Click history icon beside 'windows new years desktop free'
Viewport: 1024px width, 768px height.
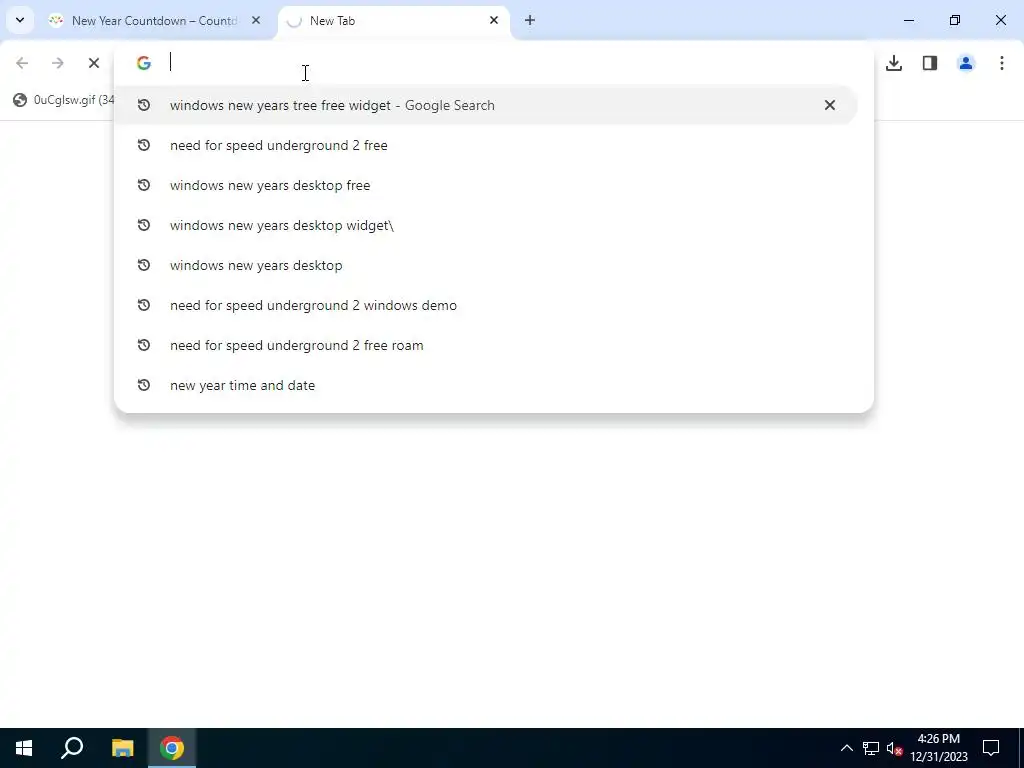point(144,185)
